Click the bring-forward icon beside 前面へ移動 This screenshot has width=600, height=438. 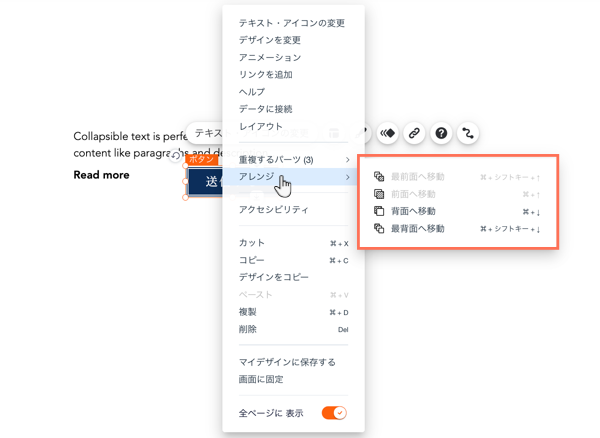pyautogui.click(x=379, y=194)
